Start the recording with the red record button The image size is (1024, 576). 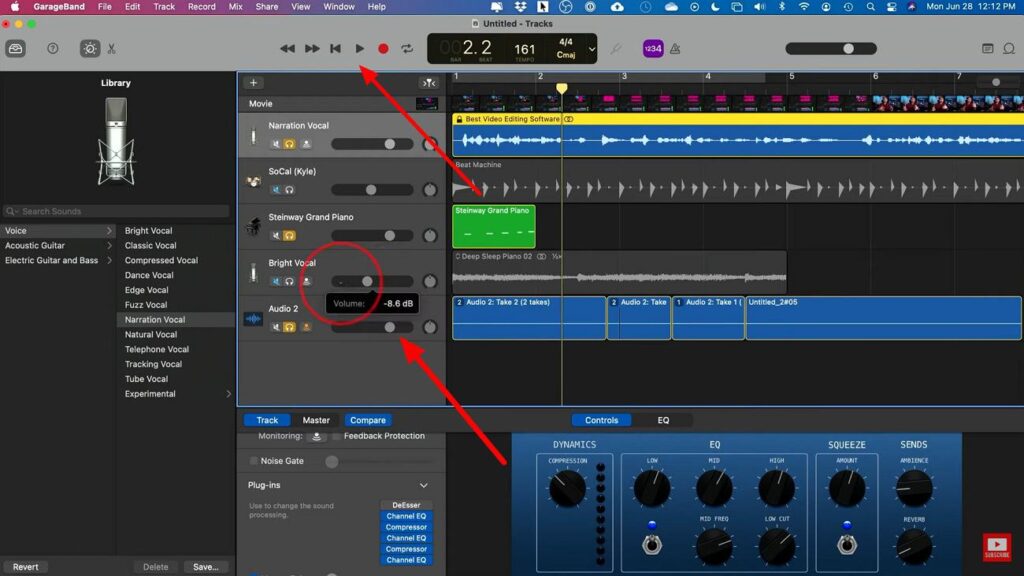pyautogui.click(x=384, y=47)
